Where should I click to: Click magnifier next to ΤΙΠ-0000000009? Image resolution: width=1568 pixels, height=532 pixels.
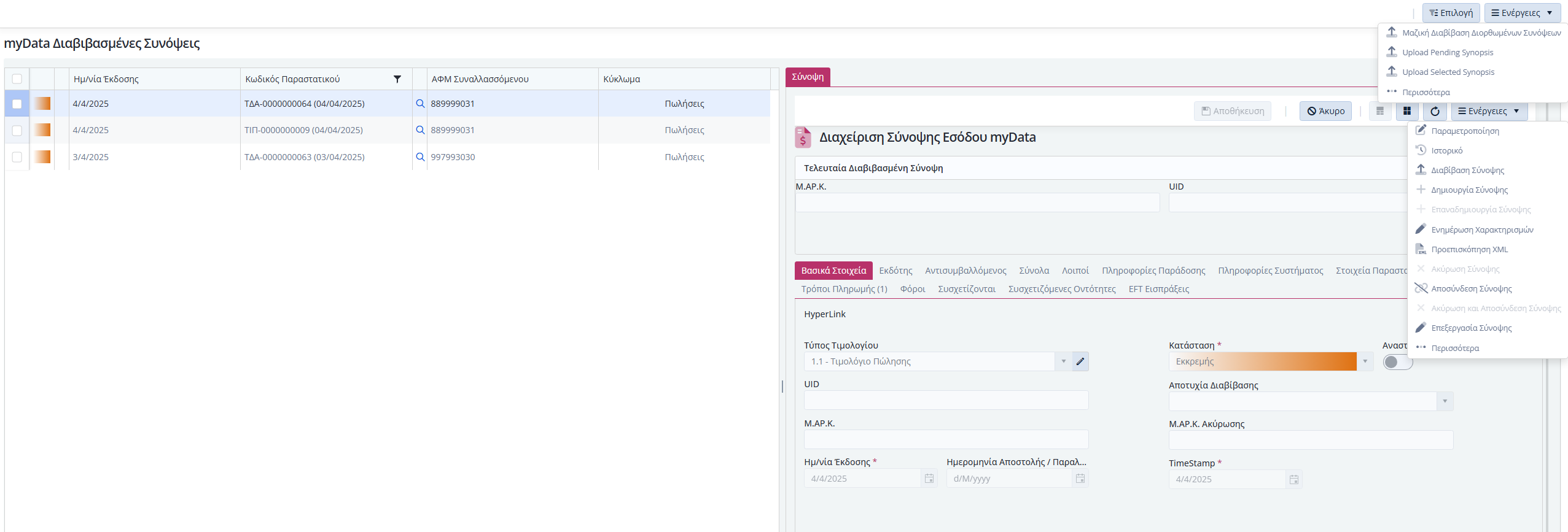click(x=420, y=130)
